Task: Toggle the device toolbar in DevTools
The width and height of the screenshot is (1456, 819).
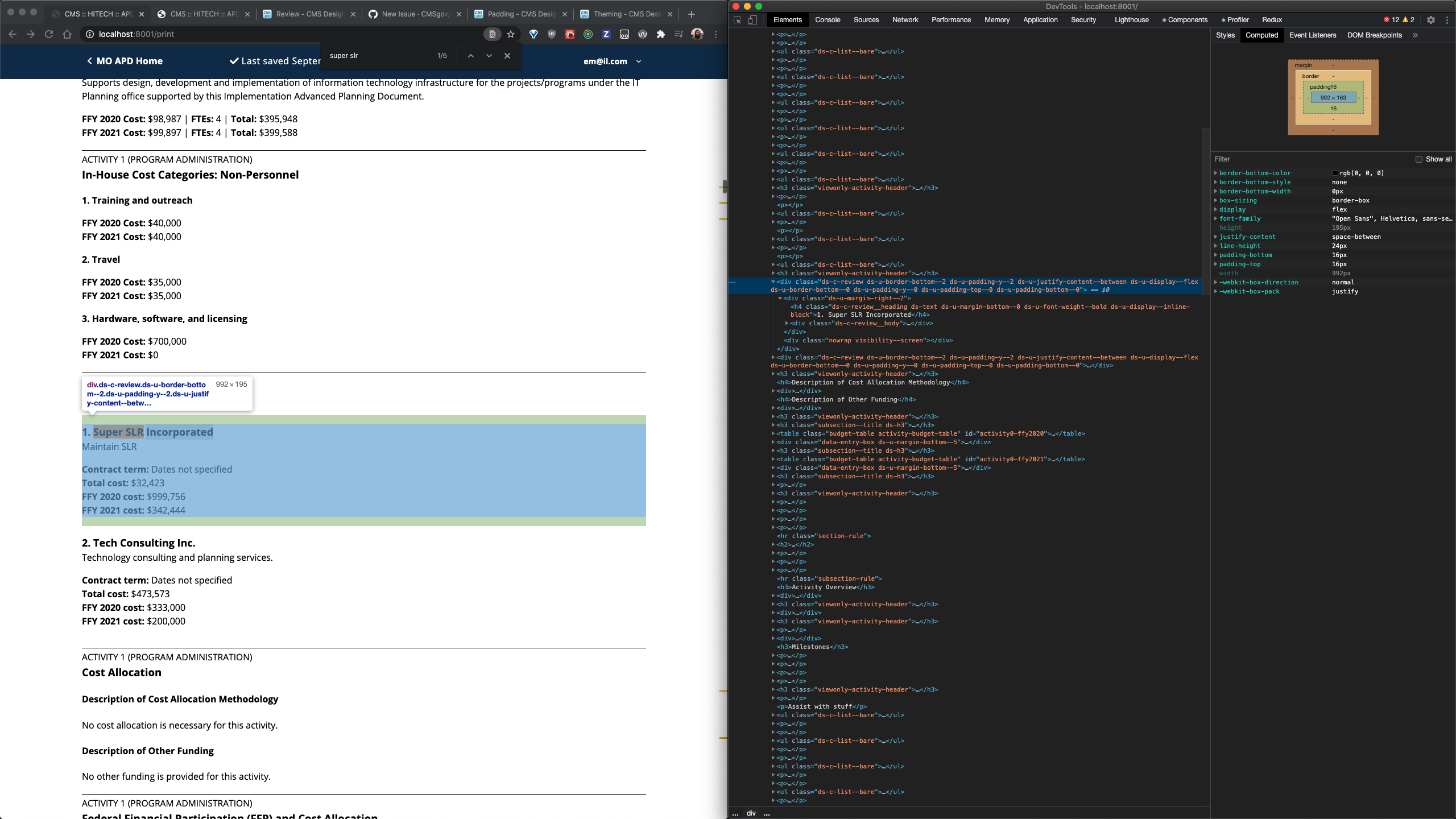Action: pyautogui.click(x=752, y=20)
